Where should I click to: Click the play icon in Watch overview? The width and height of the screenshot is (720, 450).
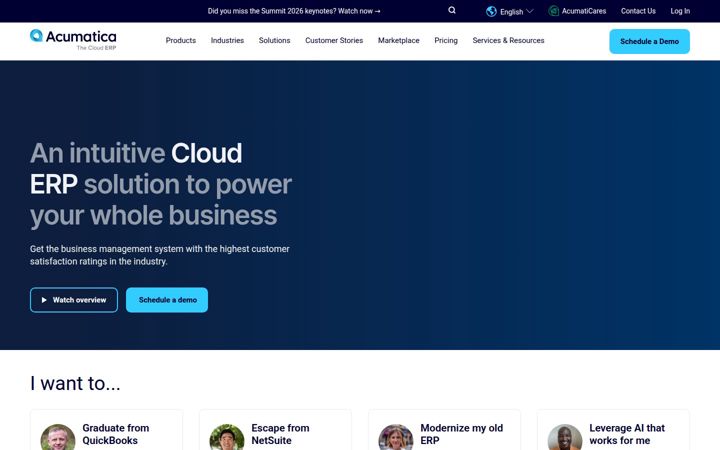point(44,300)
